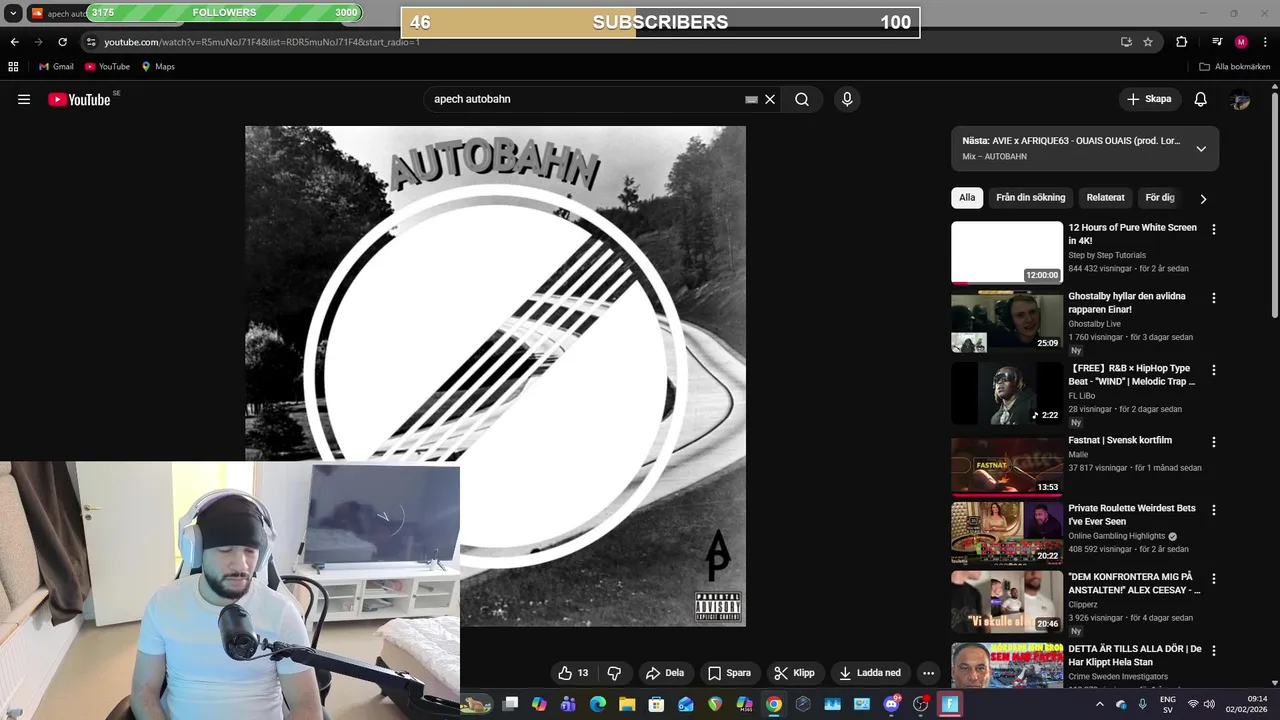Viewport: 1280px width, 720px height.
Task: Open Ghostalby hyllar den avlidna rapparen video
Action: pos(1007,322)
